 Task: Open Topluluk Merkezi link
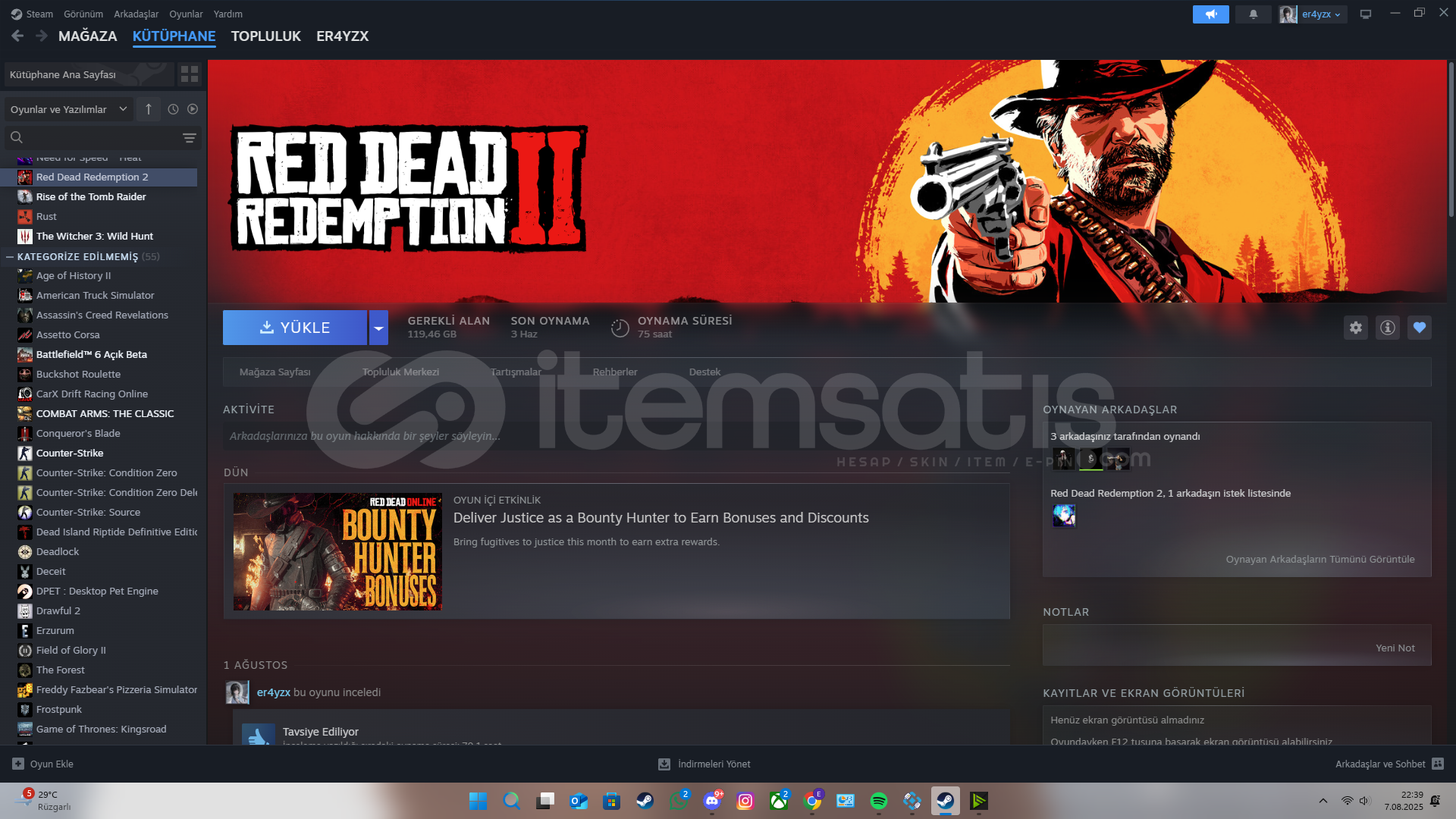[x=400, y=372]
